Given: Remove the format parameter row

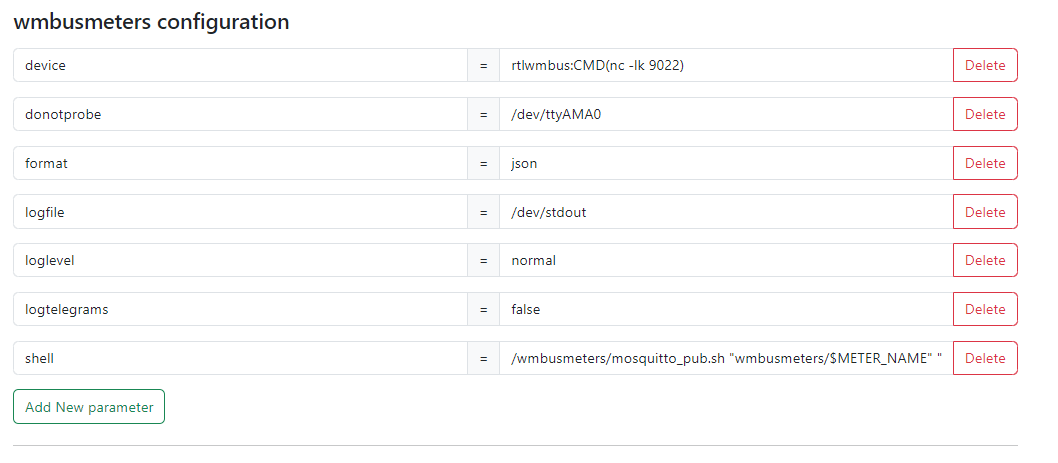Looking at the screenshot, I should [x=985, y=163].
